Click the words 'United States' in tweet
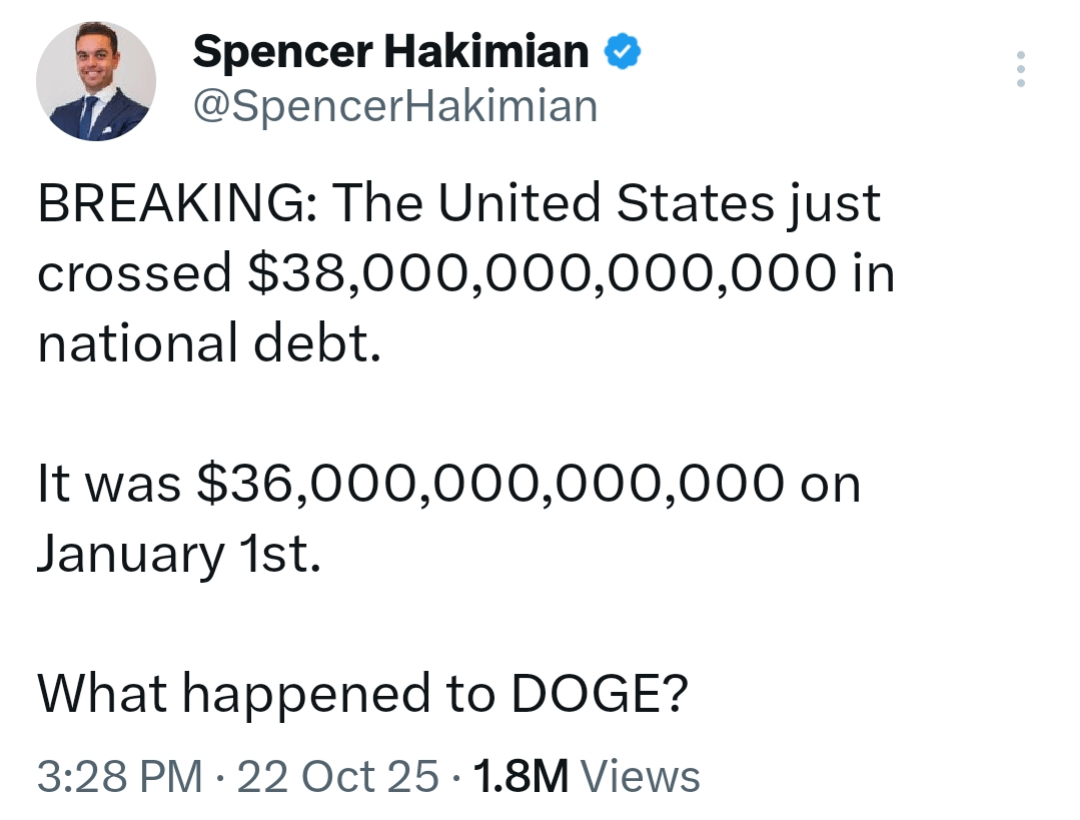This screenshot has height=820, width=1080. click(x=605, y=204)
